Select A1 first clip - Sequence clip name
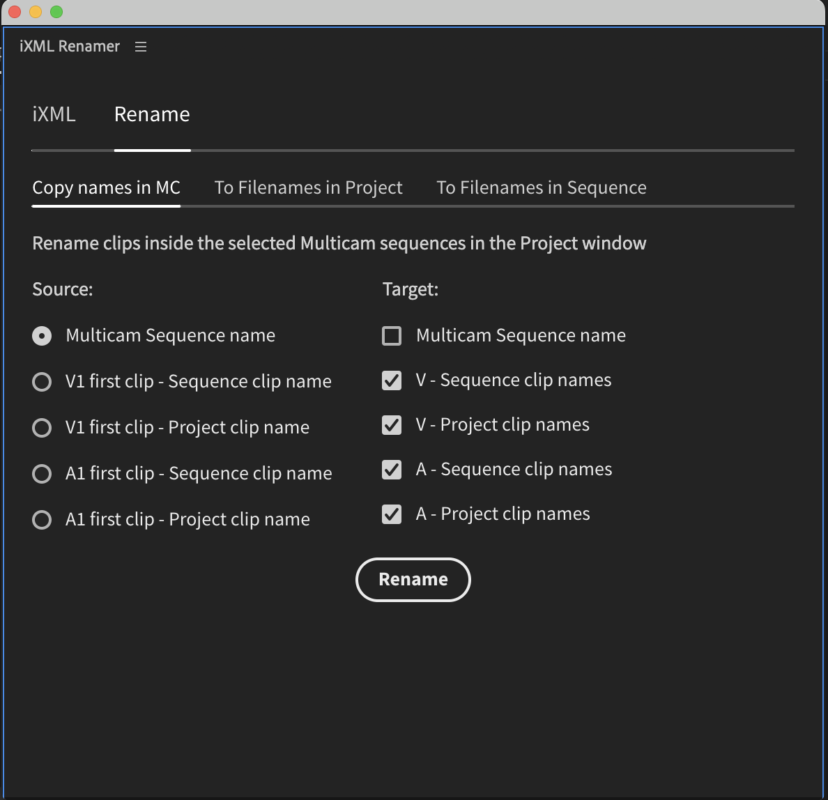Viewport: 828px width, 800px height. pos(42,474)
